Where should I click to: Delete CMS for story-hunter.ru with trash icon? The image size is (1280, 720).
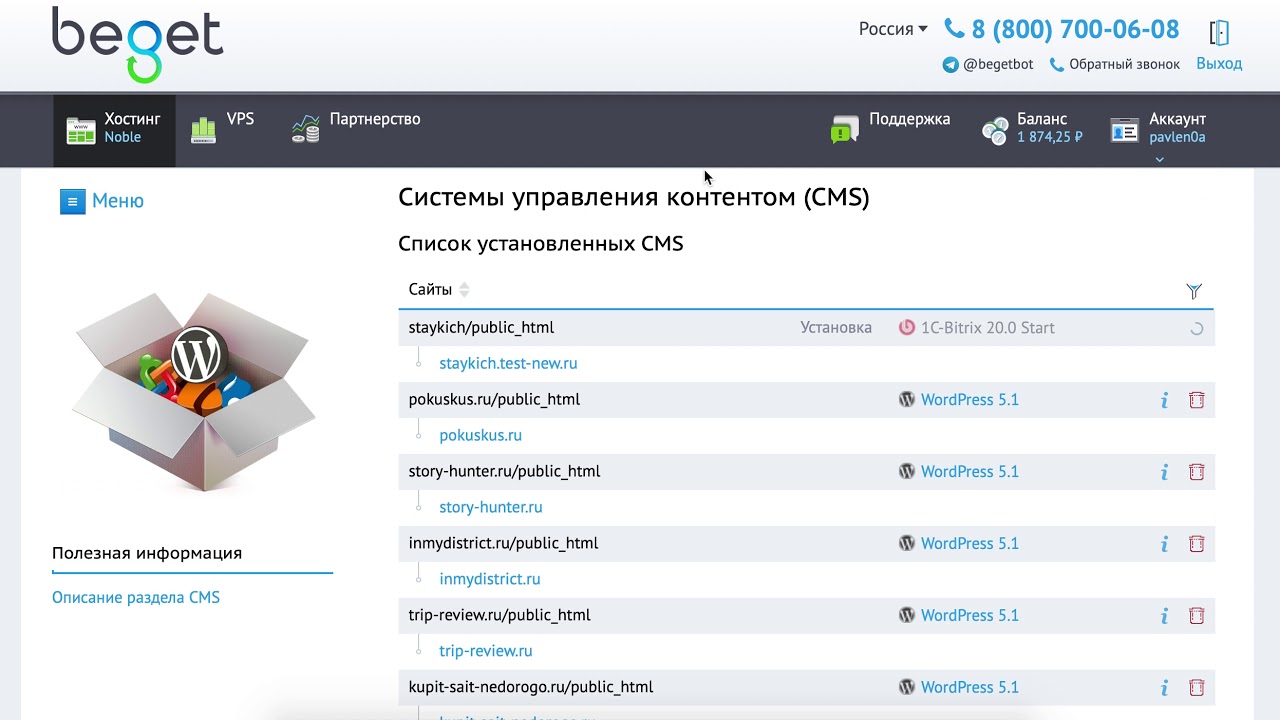tap(1196, 472)
